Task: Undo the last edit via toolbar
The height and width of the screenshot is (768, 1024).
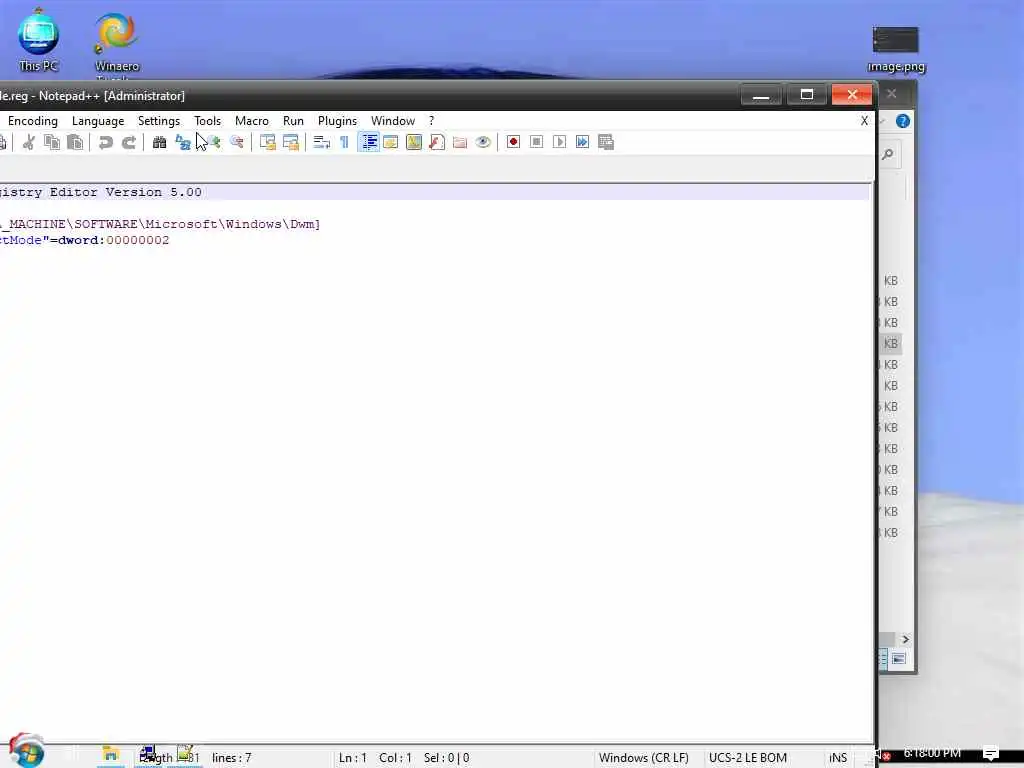Action: point(105,142)
